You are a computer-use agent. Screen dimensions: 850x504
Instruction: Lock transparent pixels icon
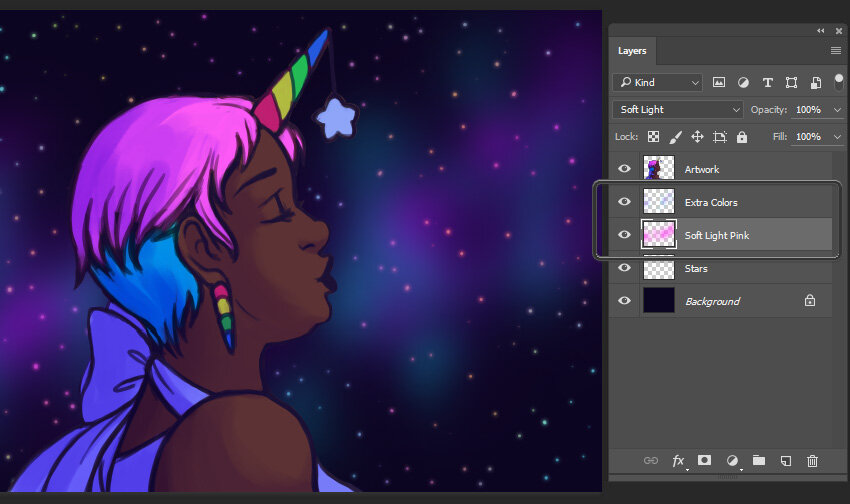[654, 137]
